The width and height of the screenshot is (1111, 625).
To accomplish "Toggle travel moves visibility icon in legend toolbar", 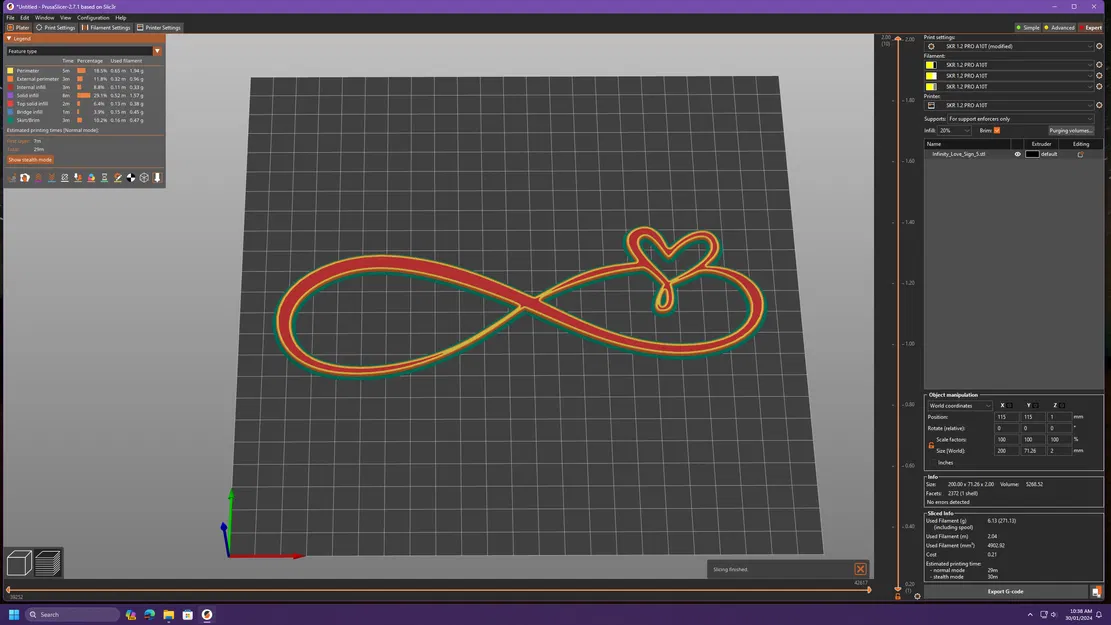I will 12,178.
